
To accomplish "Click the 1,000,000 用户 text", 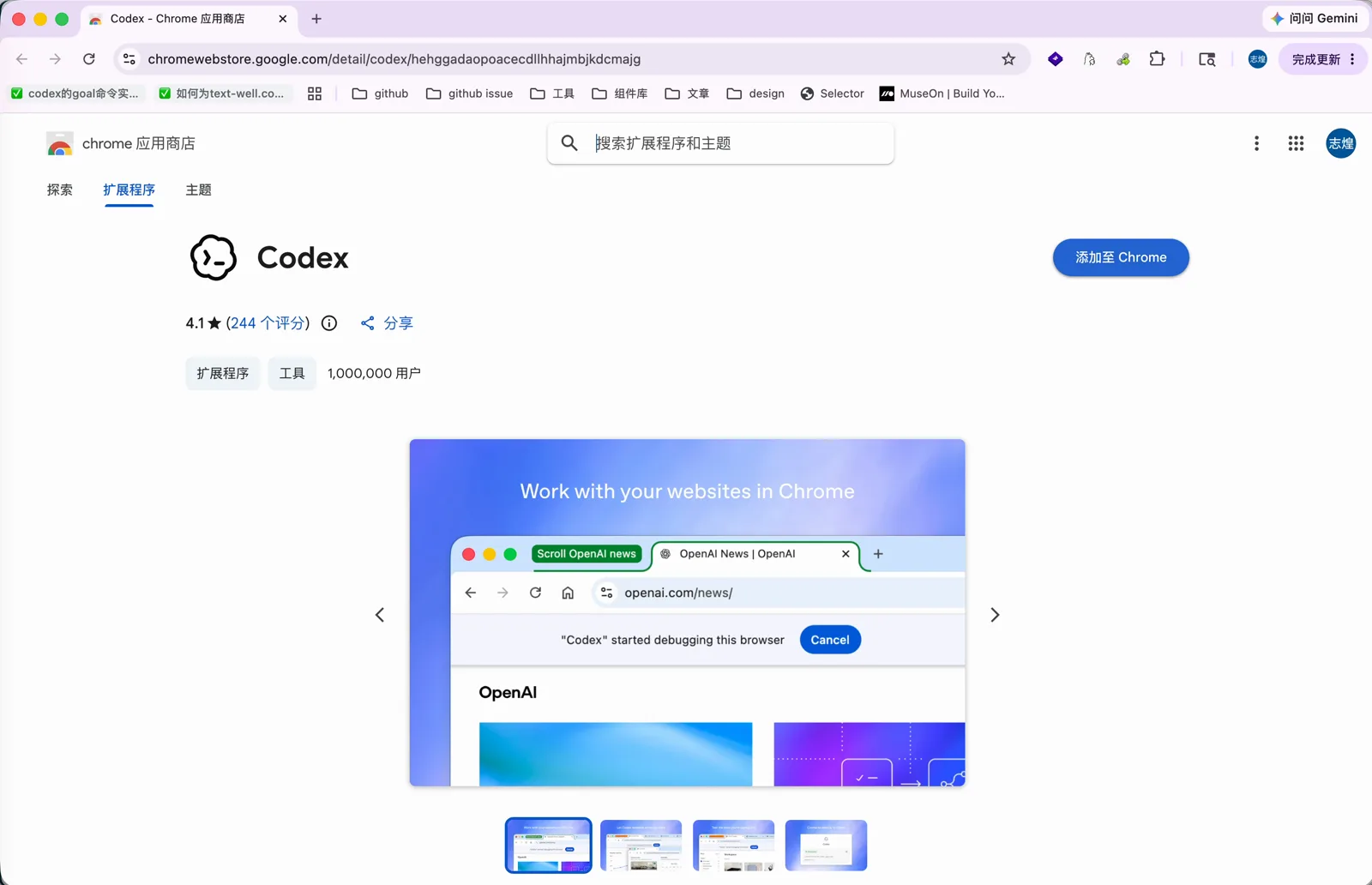I will point(374,373).
